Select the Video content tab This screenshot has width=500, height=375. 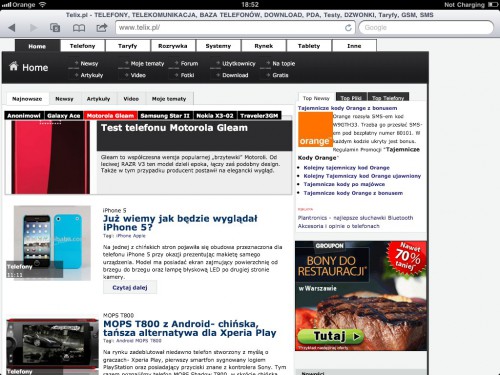[x=131, y=99]
